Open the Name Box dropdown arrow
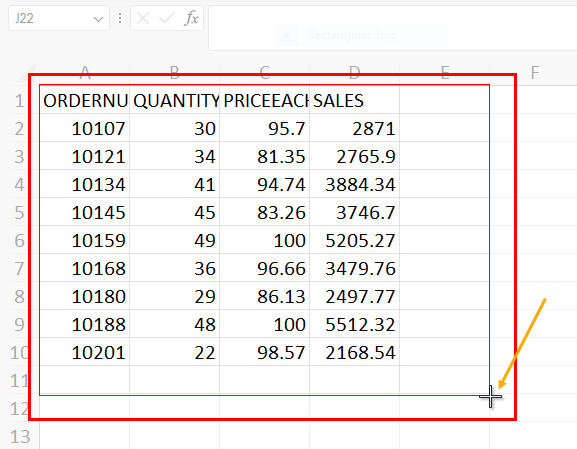Viewport: 577px width, 449px height. 98,19
